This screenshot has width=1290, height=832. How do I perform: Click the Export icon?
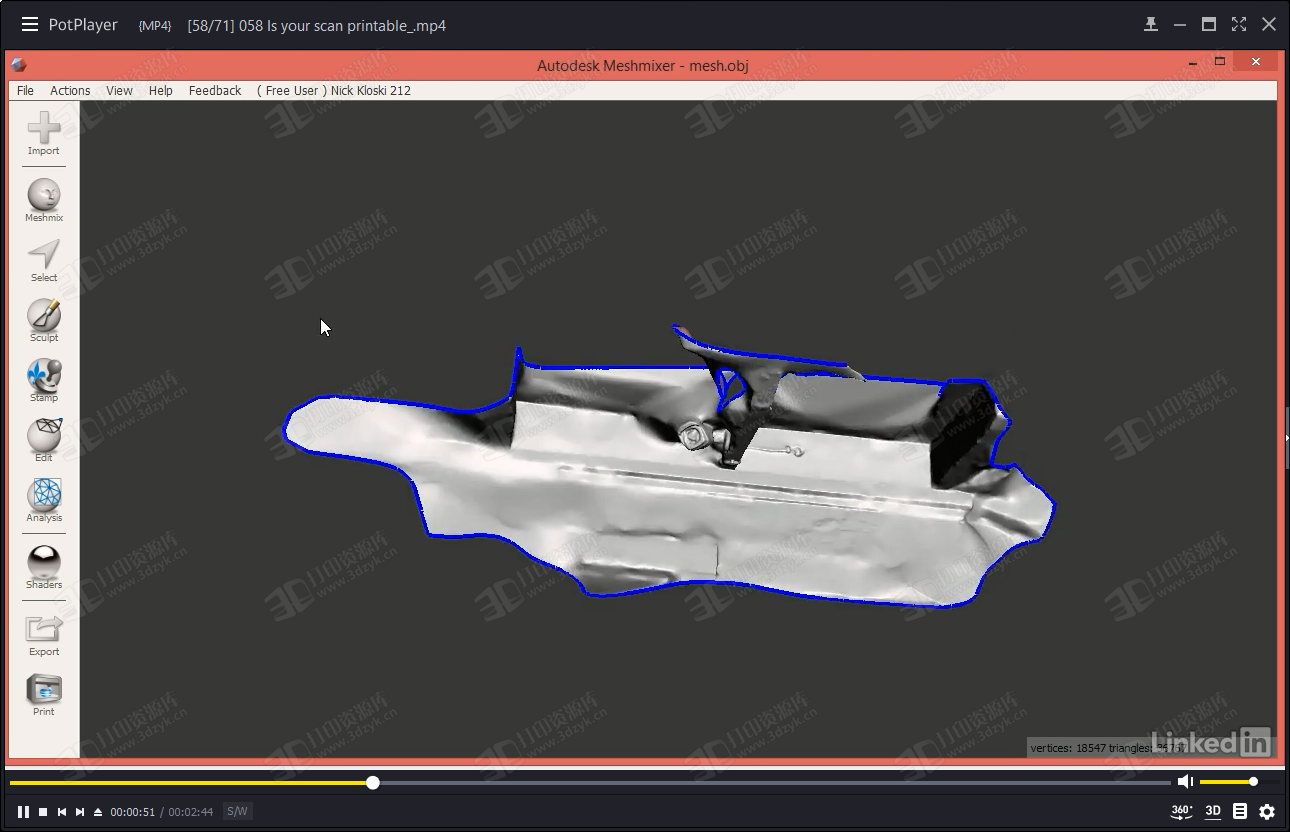coord(44,634)
